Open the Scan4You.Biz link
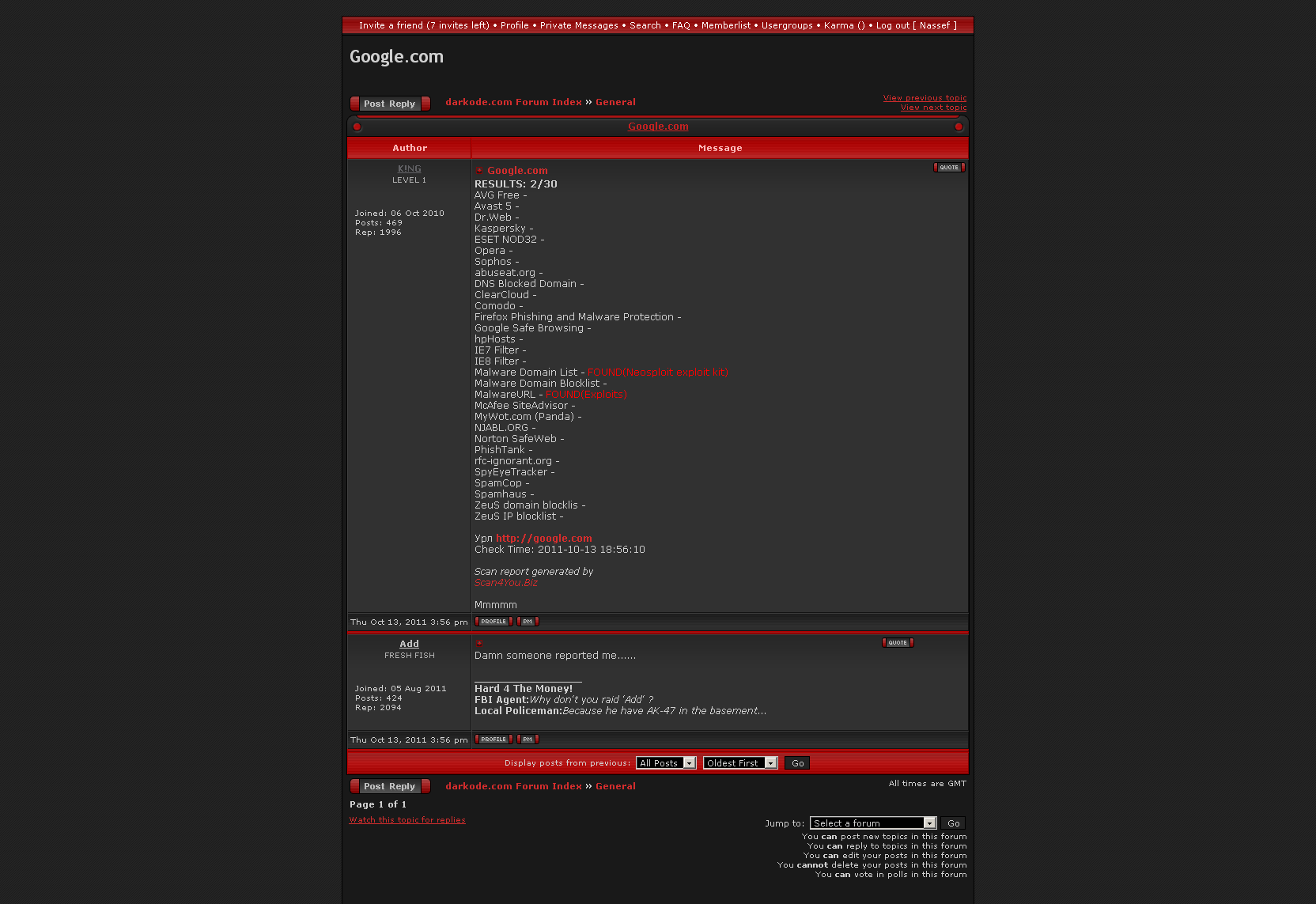This screenshot has width=1316, height=904. coord(505,583)
